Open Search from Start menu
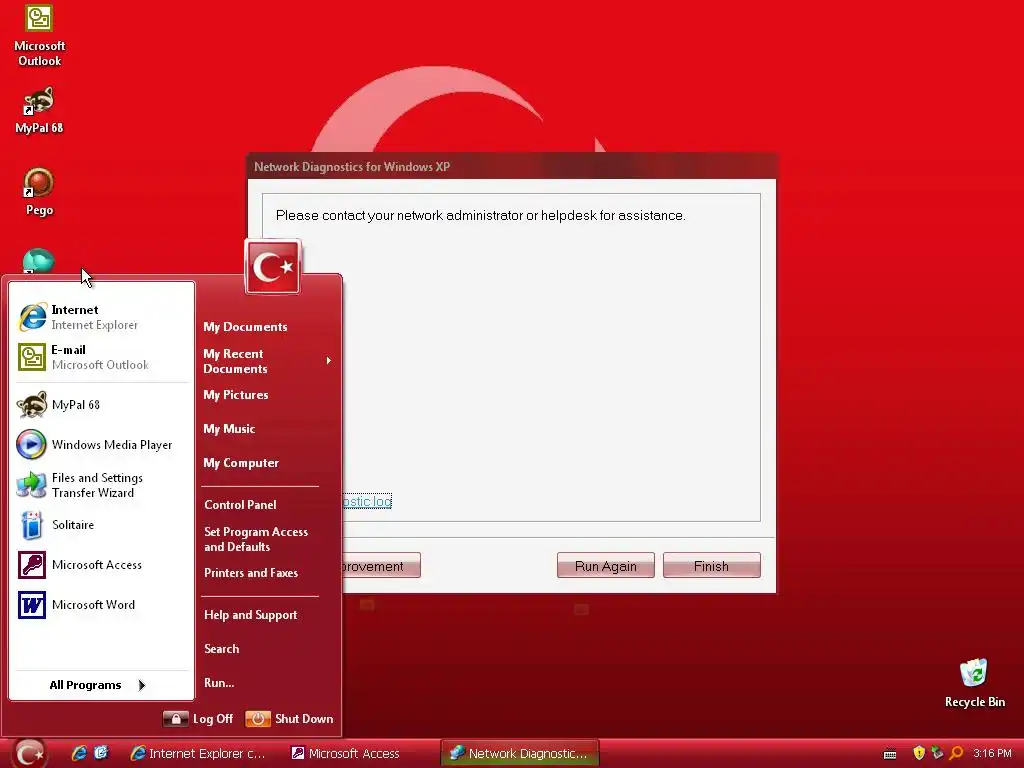Image resolution: width=1024 pixels, height=768 pixels. [222, 649]
